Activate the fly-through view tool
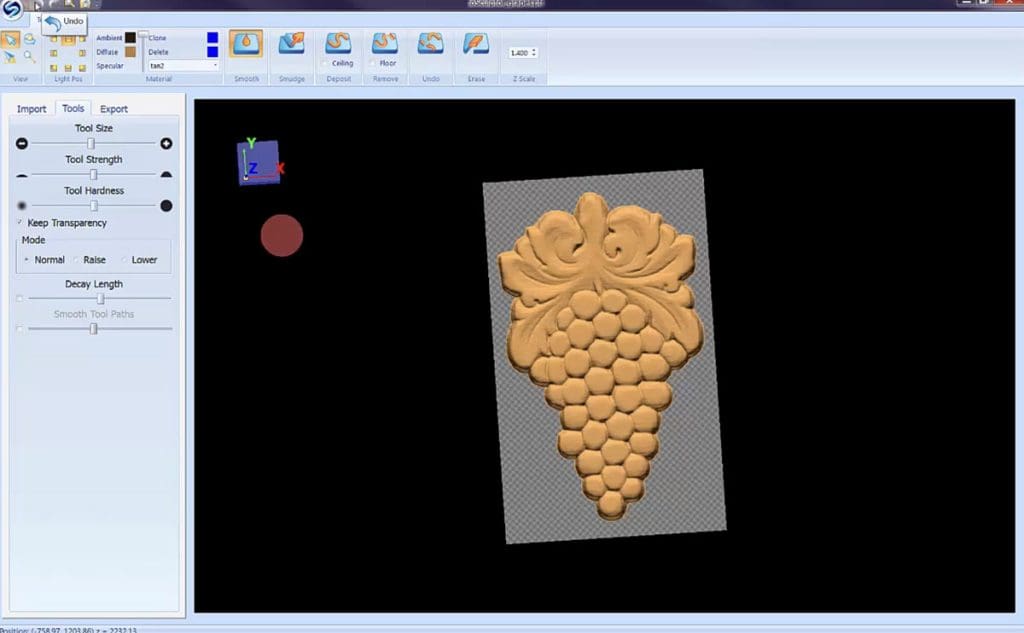The image size is (1024, 633). [10, 57]
